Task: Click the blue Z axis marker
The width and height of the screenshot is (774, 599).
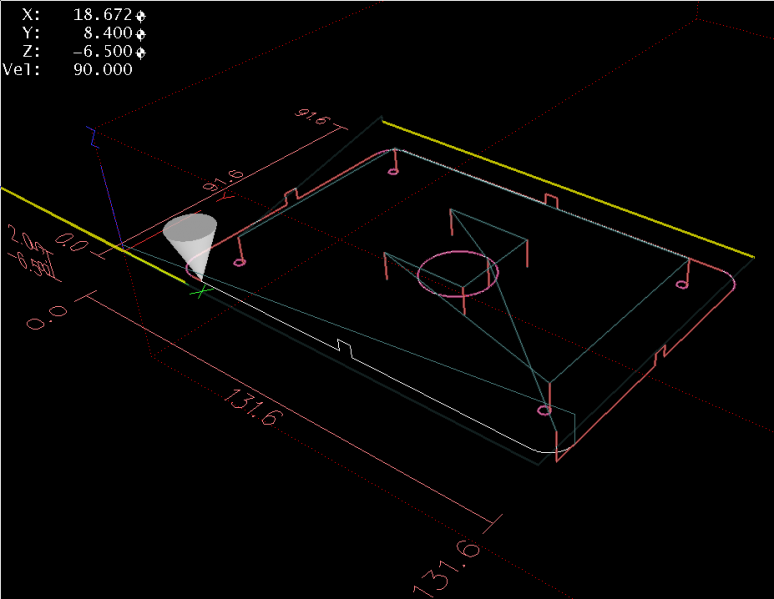Action: coord(92,137)
